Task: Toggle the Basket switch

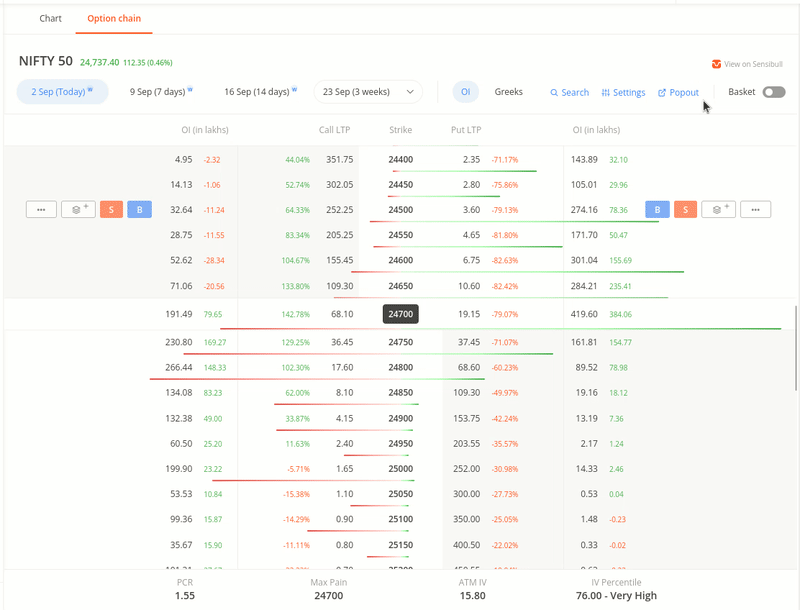Action: tap(773, 92)
